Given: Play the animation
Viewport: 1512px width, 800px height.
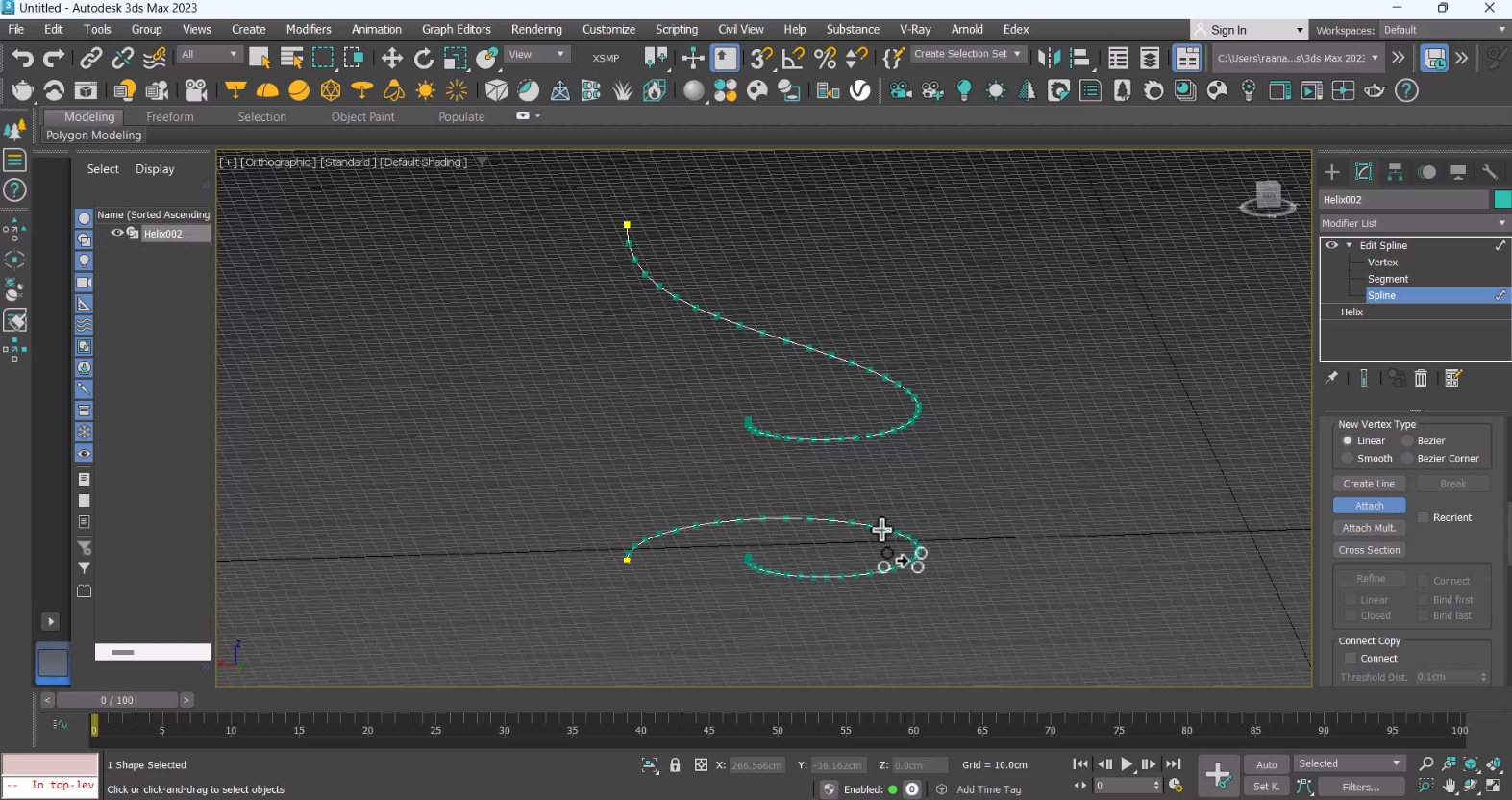Looking at the screenshot, I should click(x=1127, y=764).
